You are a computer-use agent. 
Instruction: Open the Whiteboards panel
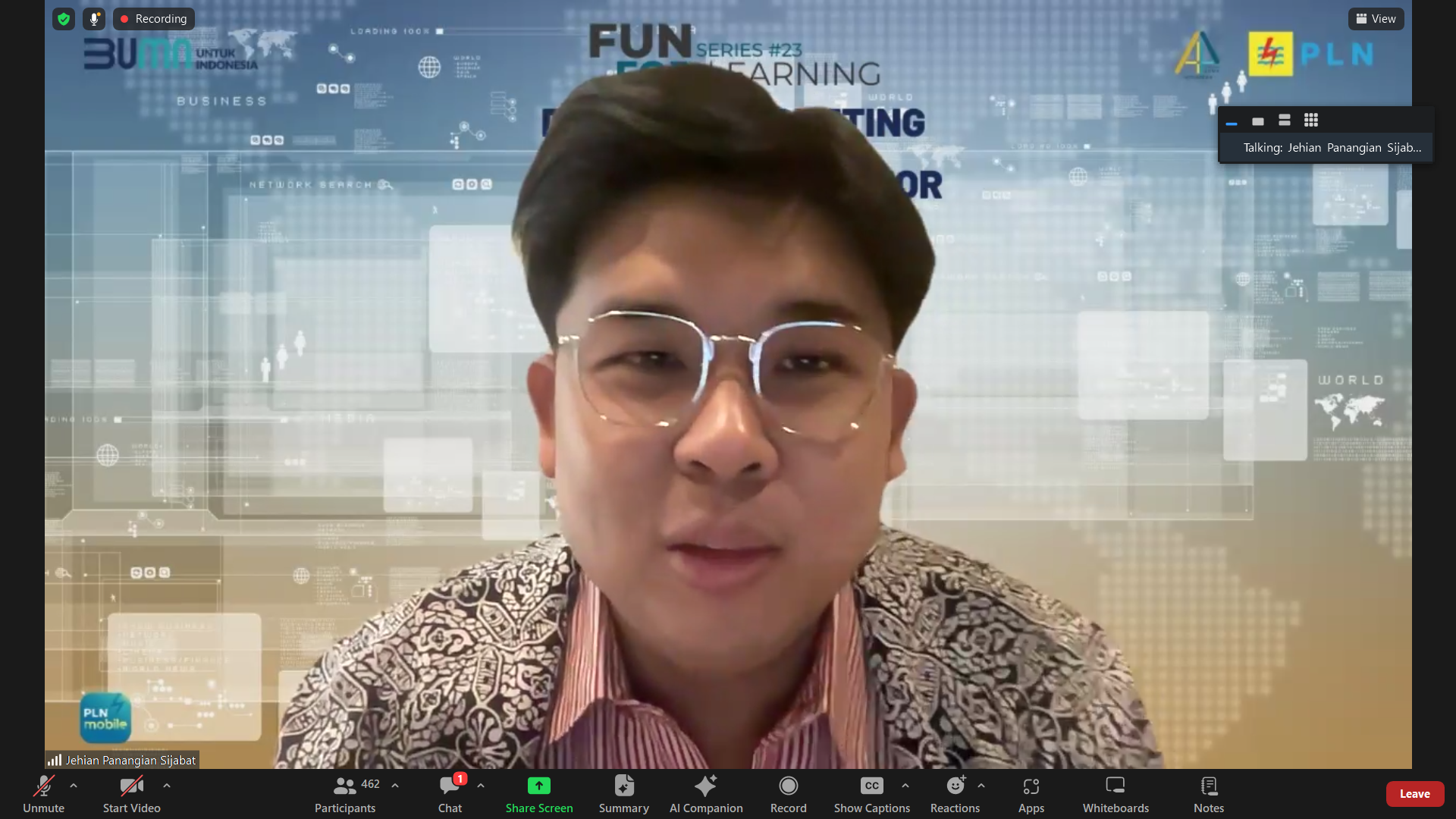tap(1116, 793)
